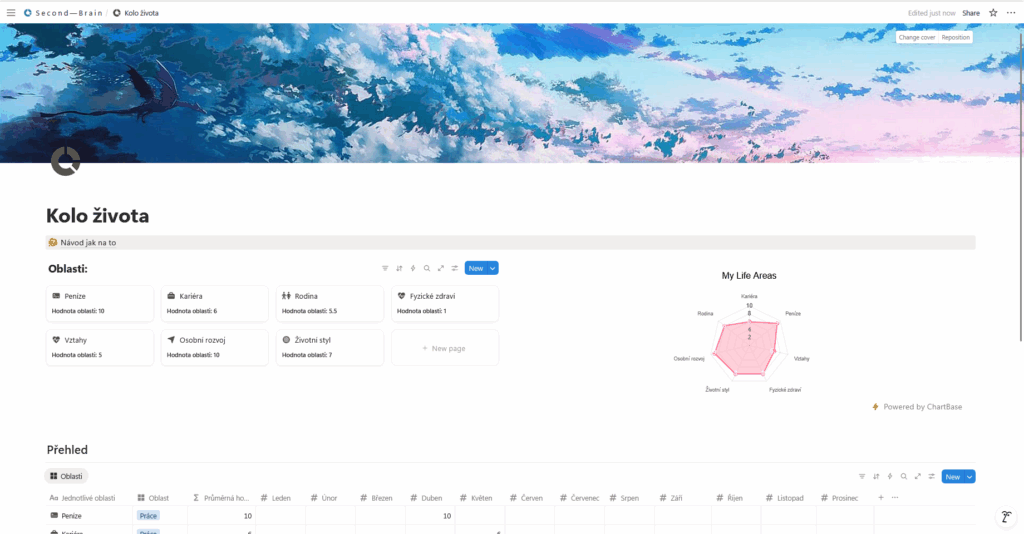Viewport: 1024px width, 534px height.
Task: Click the filter icon in Oblasti gallery toolbar
Action: click(x=385, y=268)
